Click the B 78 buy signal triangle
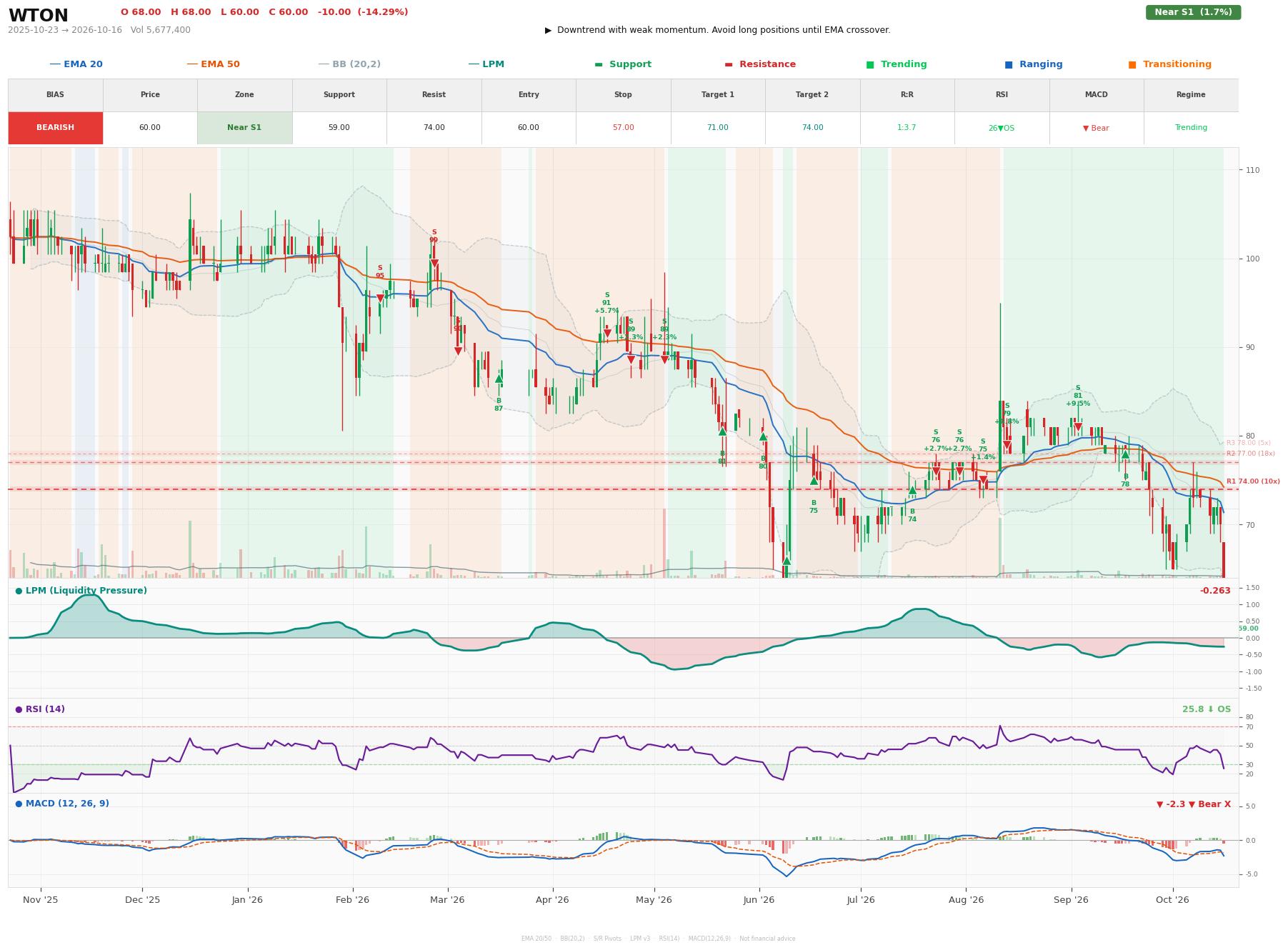This screenshot has height=950, width=1288. (1125, 454)
